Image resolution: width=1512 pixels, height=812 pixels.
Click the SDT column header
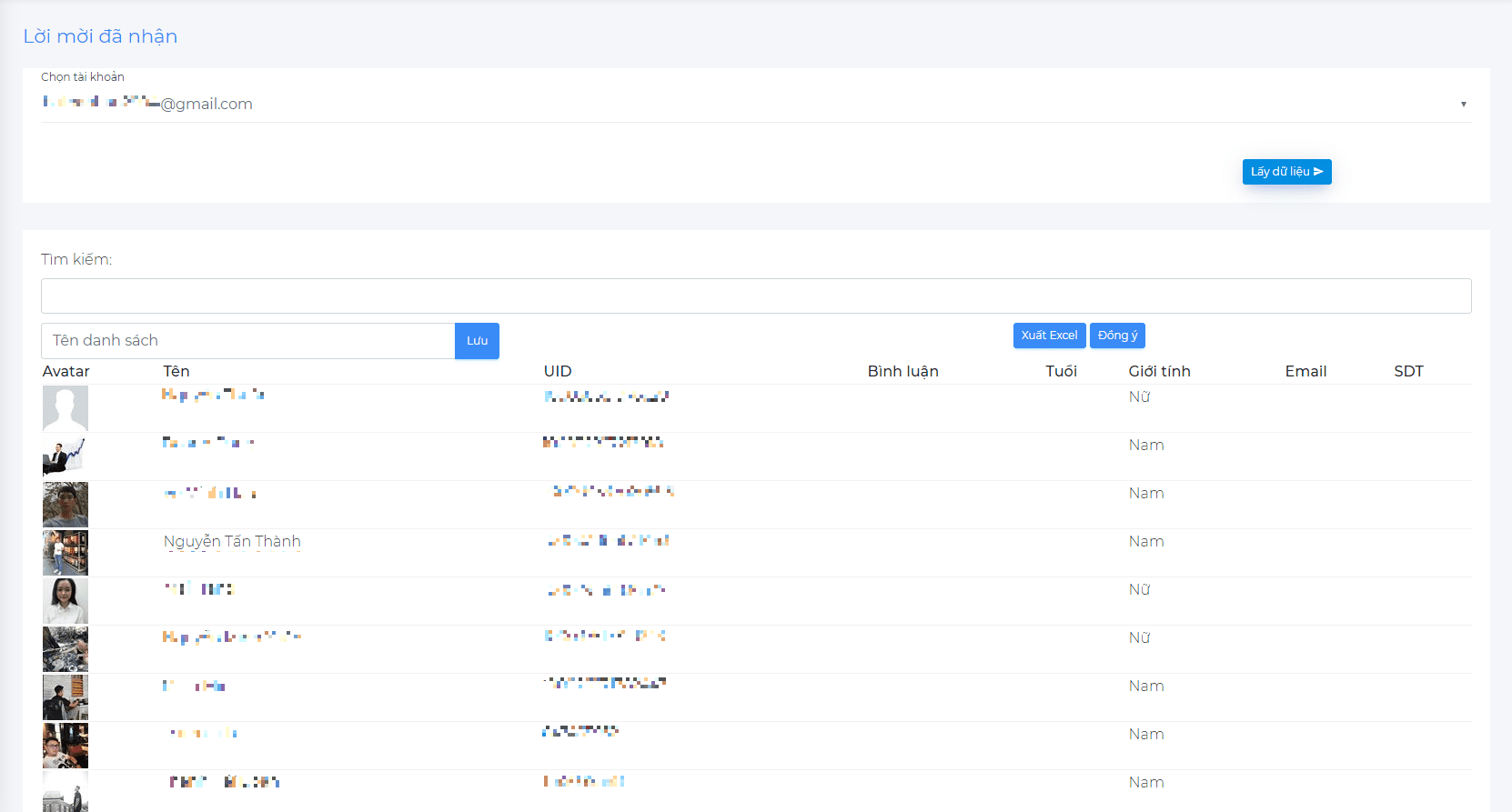pyautogui.click(x=1408, y=371)
